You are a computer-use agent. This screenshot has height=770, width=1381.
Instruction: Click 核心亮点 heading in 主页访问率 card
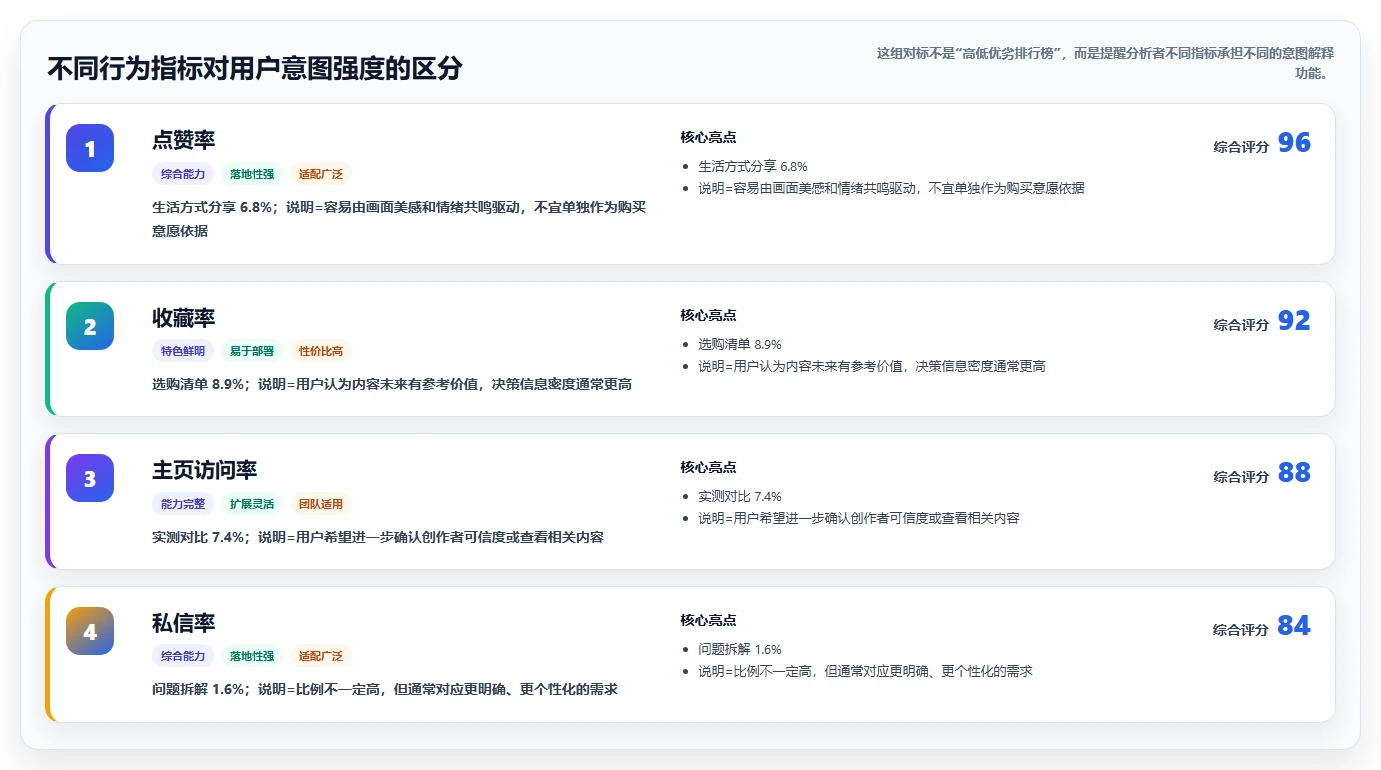coord(708,467)
